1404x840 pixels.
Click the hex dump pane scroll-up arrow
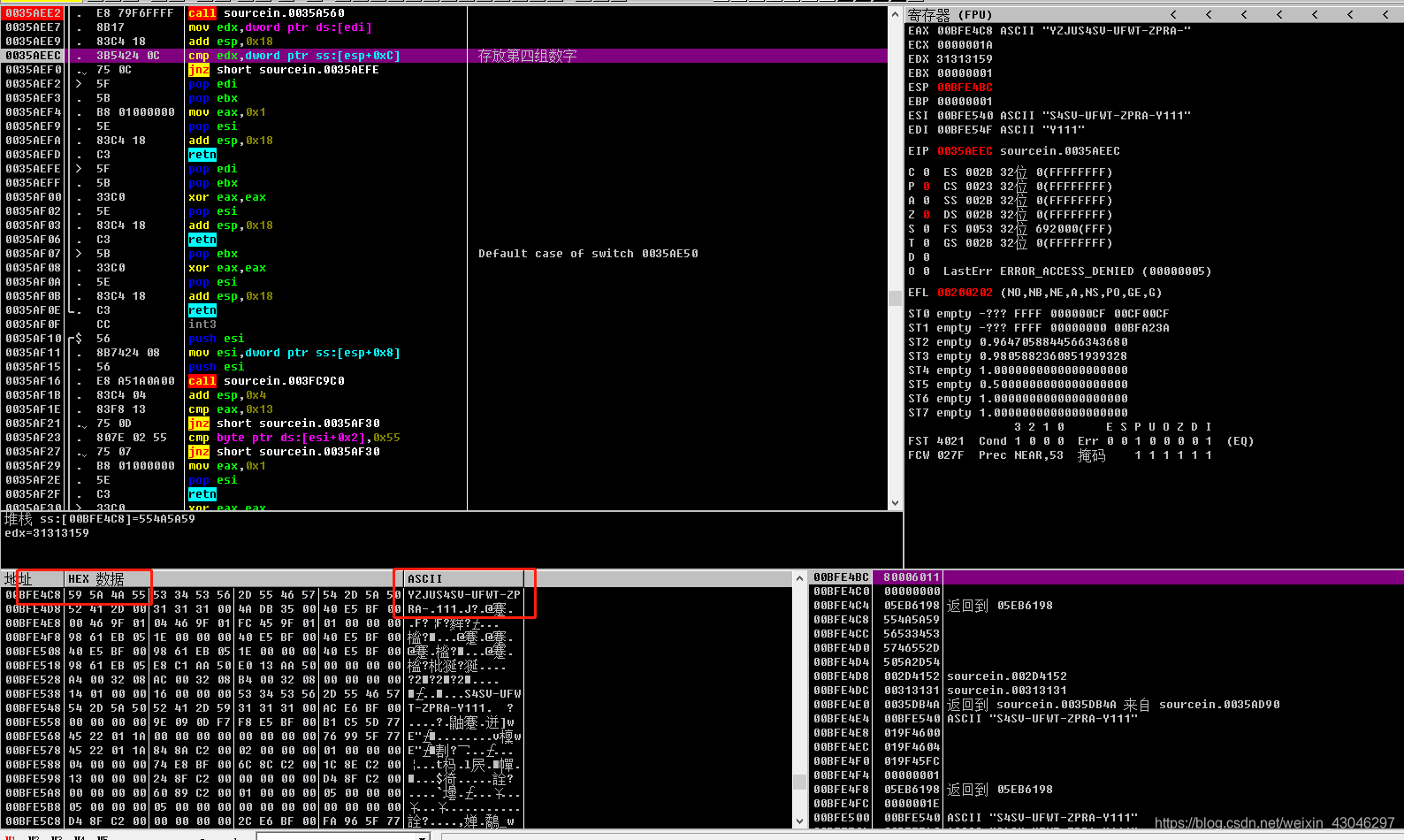(x=799, y=579)
